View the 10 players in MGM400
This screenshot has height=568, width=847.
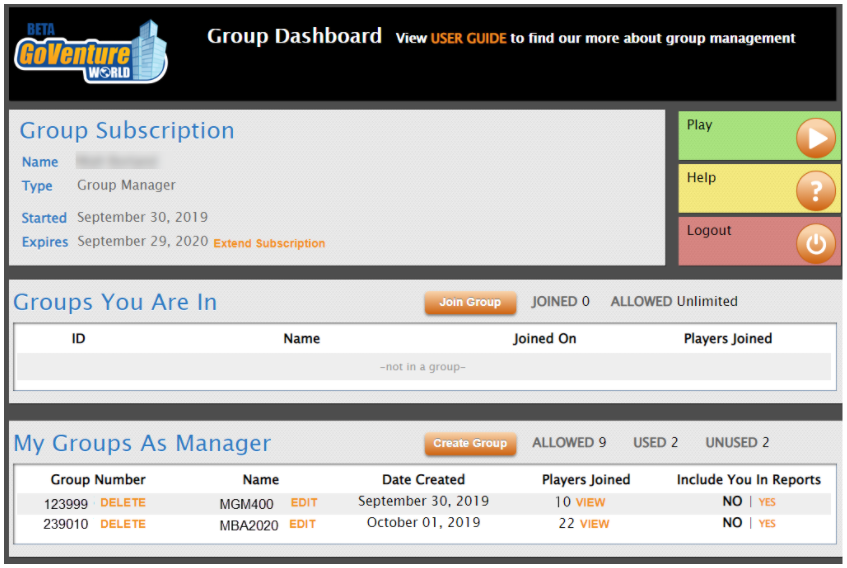click(590, 503)
